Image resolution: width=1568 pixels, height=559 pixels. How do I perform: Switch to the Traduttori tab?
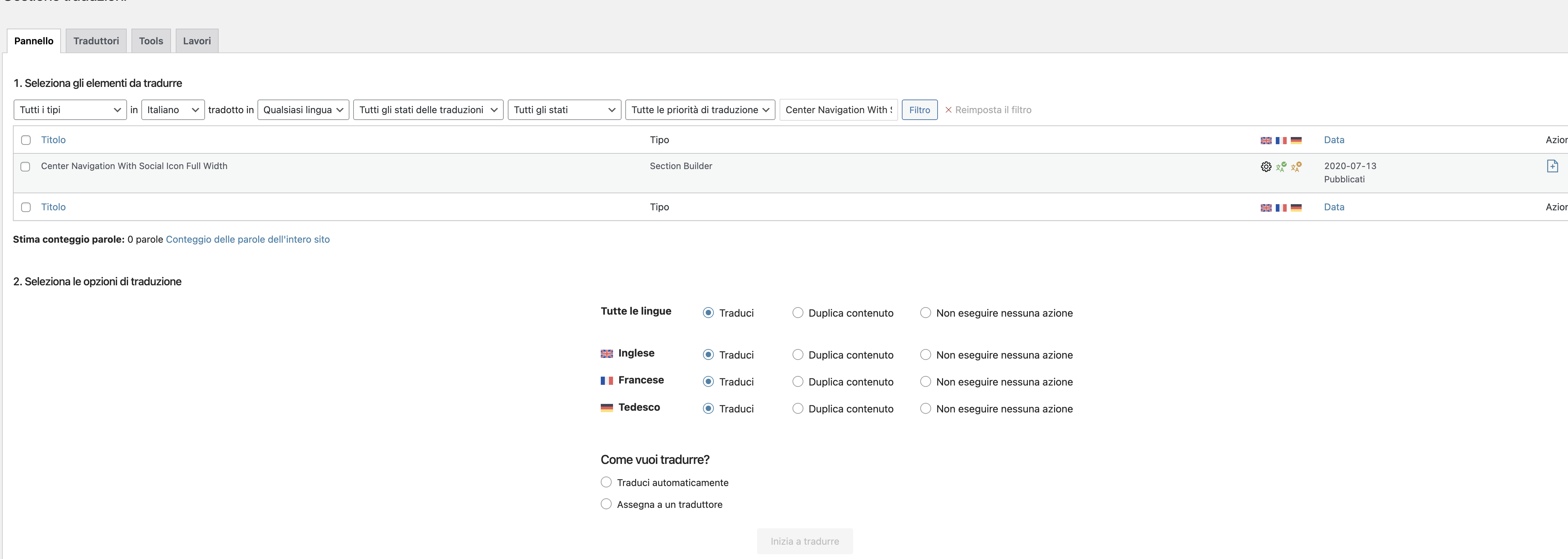pyautogui.click(x=96, y=41)
